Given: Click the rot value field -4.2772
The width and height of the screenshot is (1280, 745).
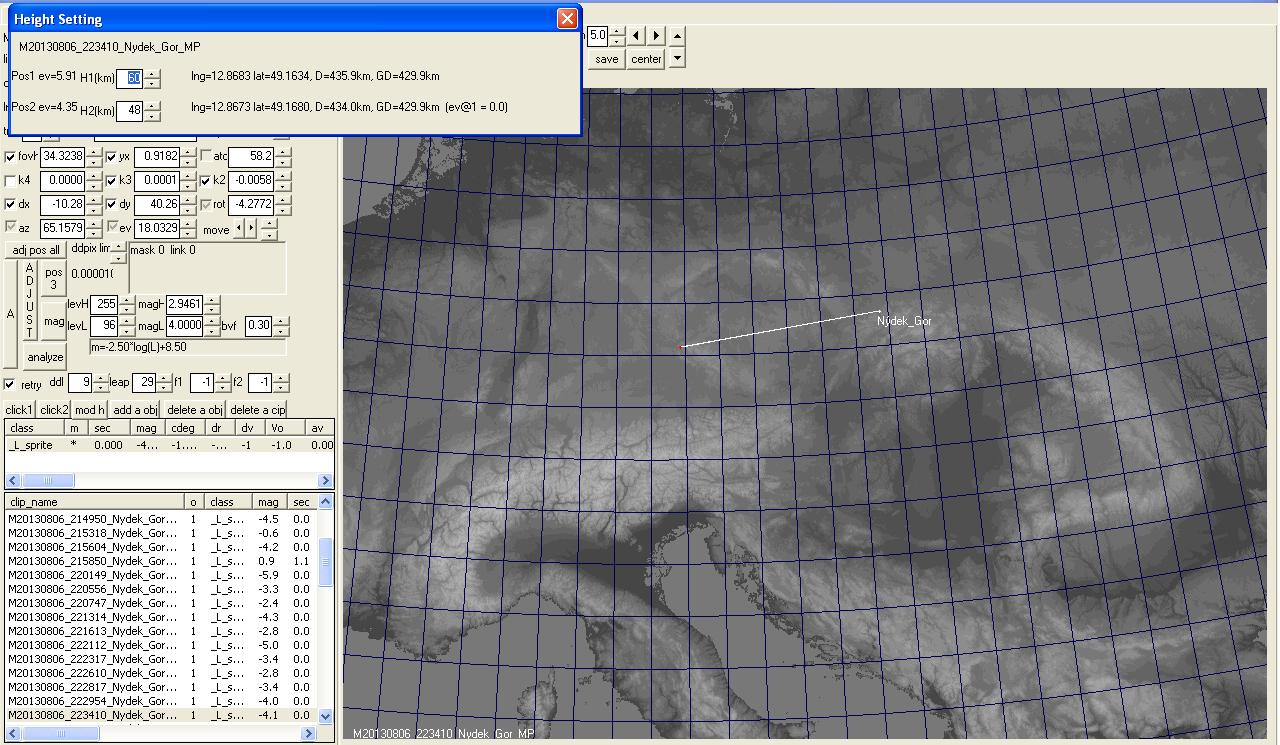Looking at the screenshot, I should 250,205.
